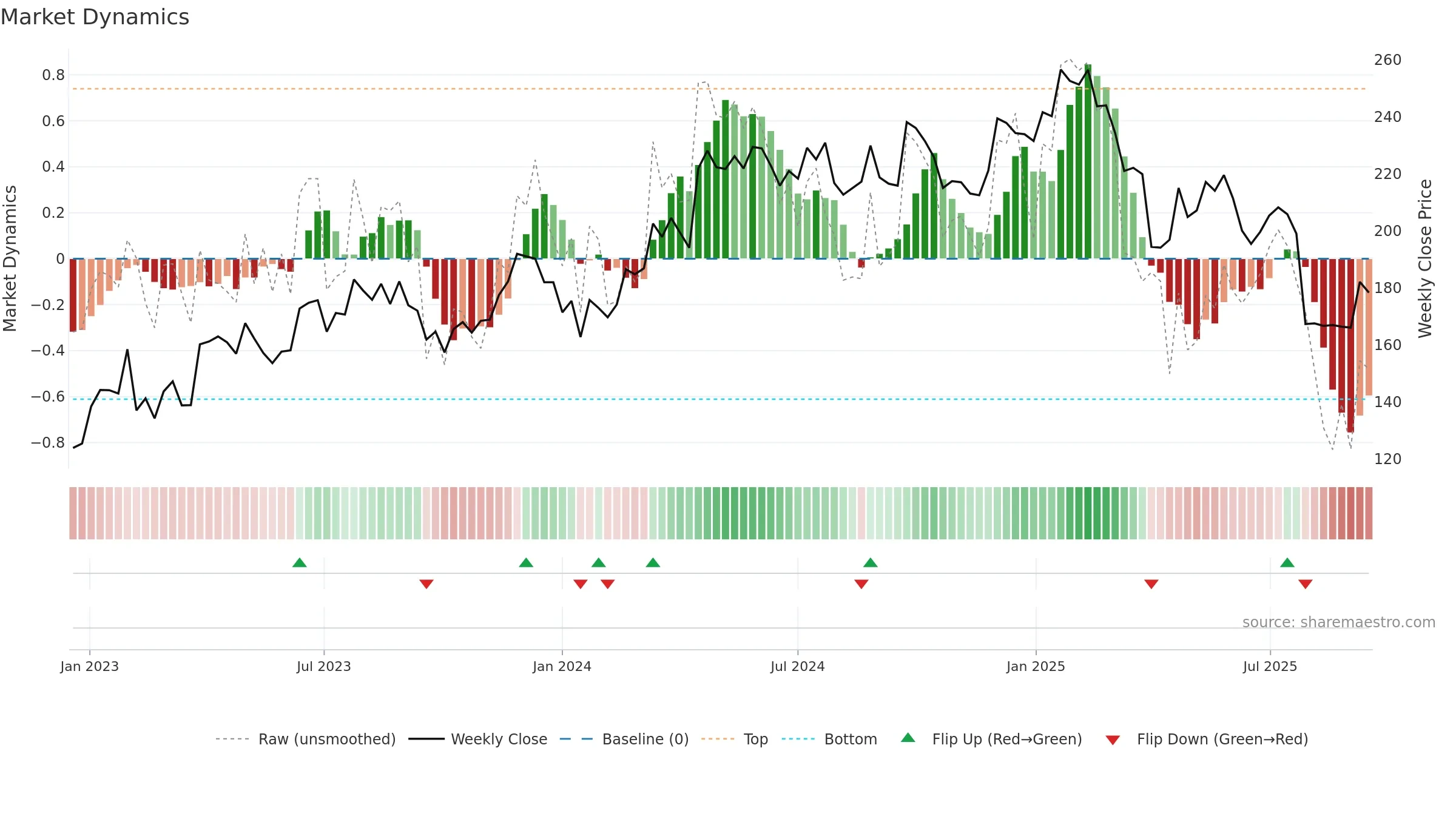Click the source: sharemaestro.com text
Viewport: 1456px width, 819px height.
pyautogui.click(x=1339, y=622)
